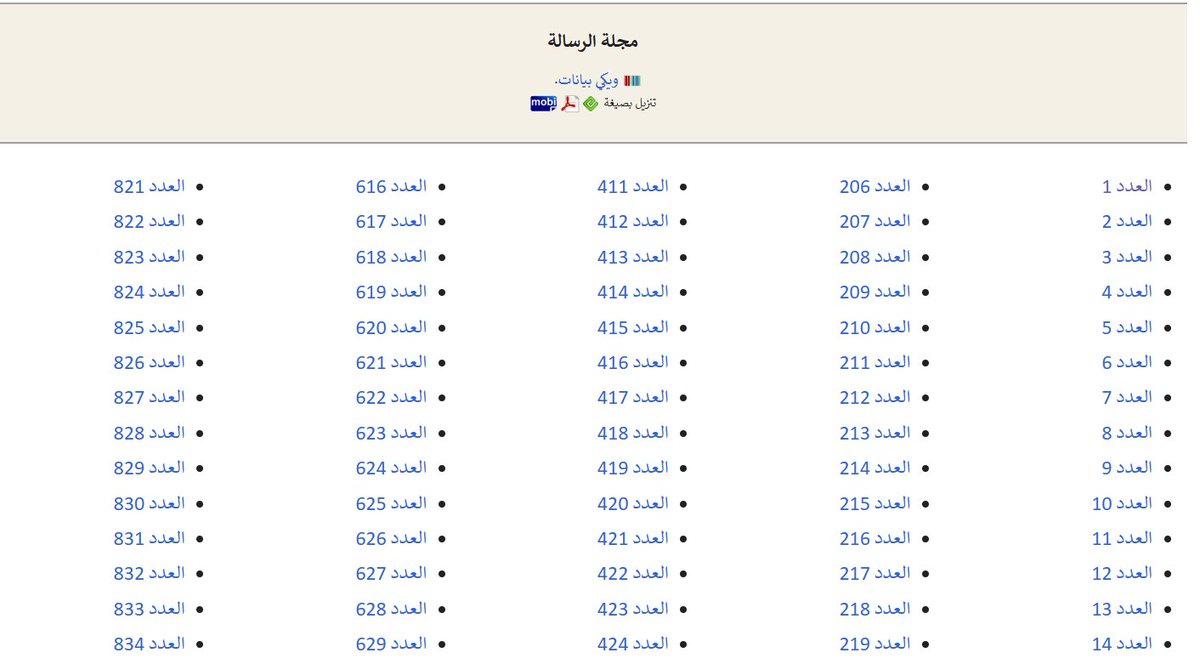Open issue العدد 416
Viewport: 1200px width, 664px height.
point(633,362)
